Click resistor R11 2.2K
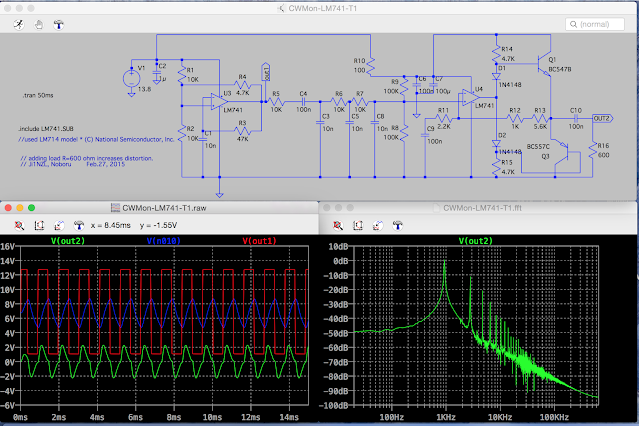This screenshot has width=639, height=426. (443, 119)
